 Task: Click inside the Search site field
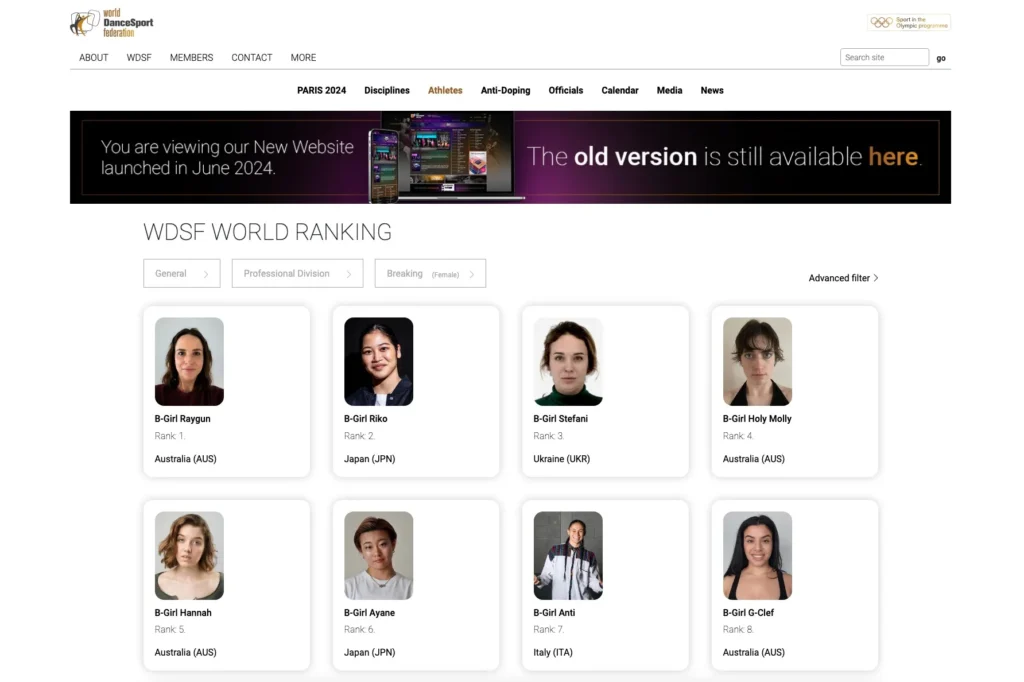pos(883,57)
